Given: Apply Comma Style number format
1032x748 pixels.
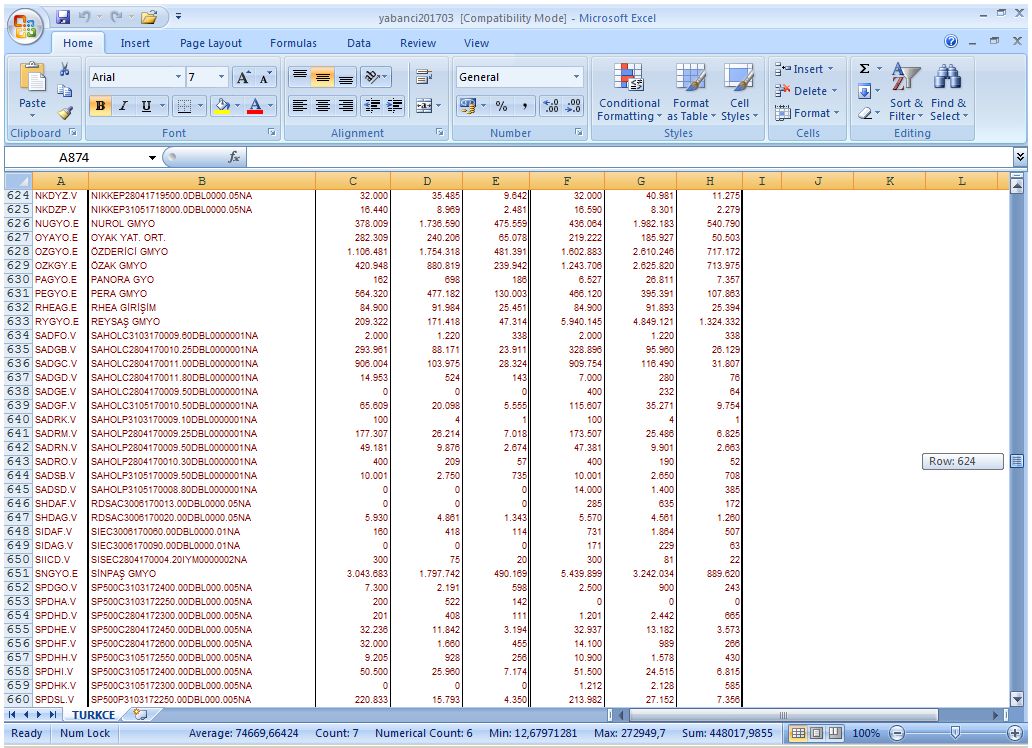Looking at the screenshot, I should point(525,105).
